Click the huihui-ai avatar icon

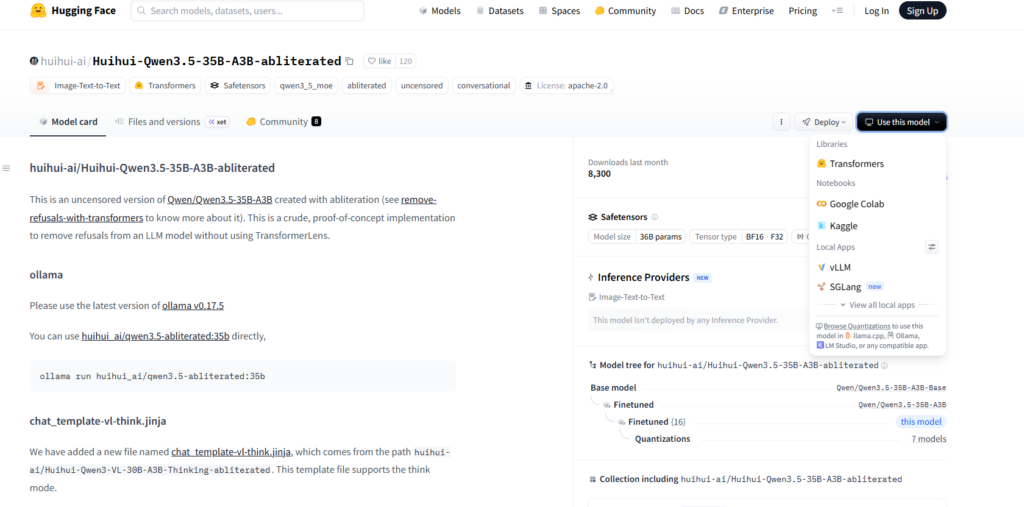(34, 61)
